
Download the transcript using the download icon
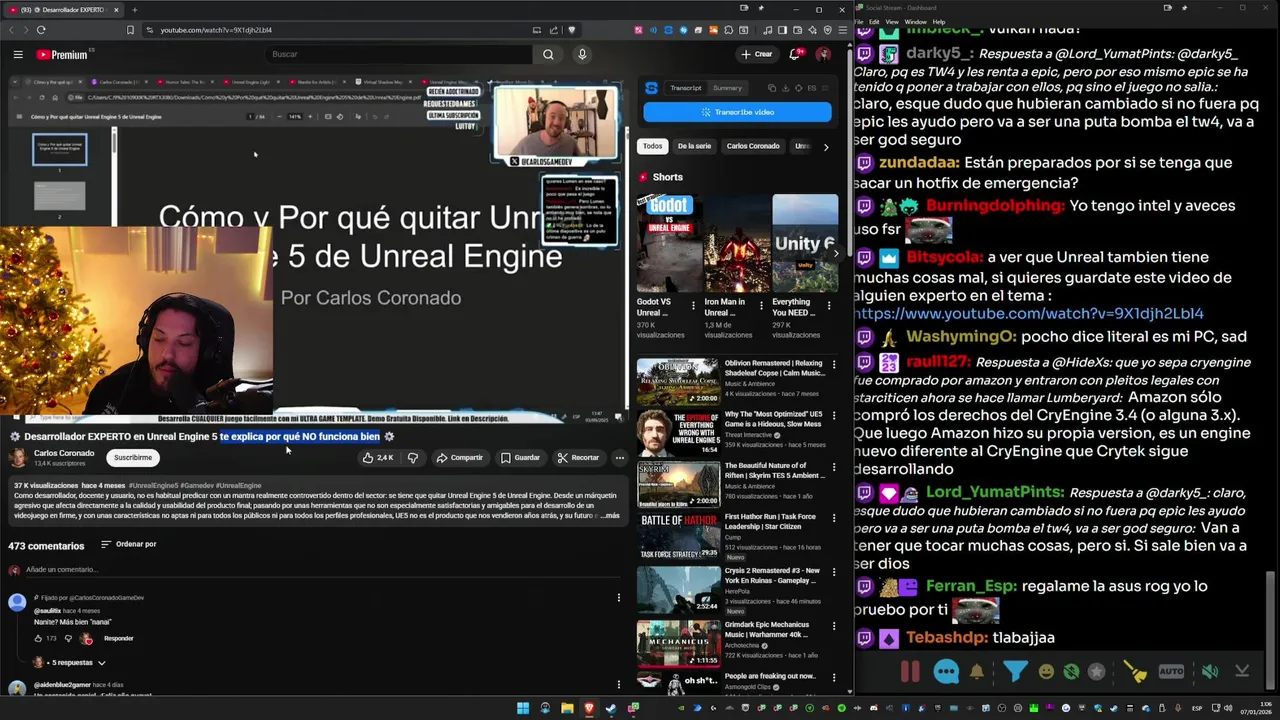[x=785, y=88]
